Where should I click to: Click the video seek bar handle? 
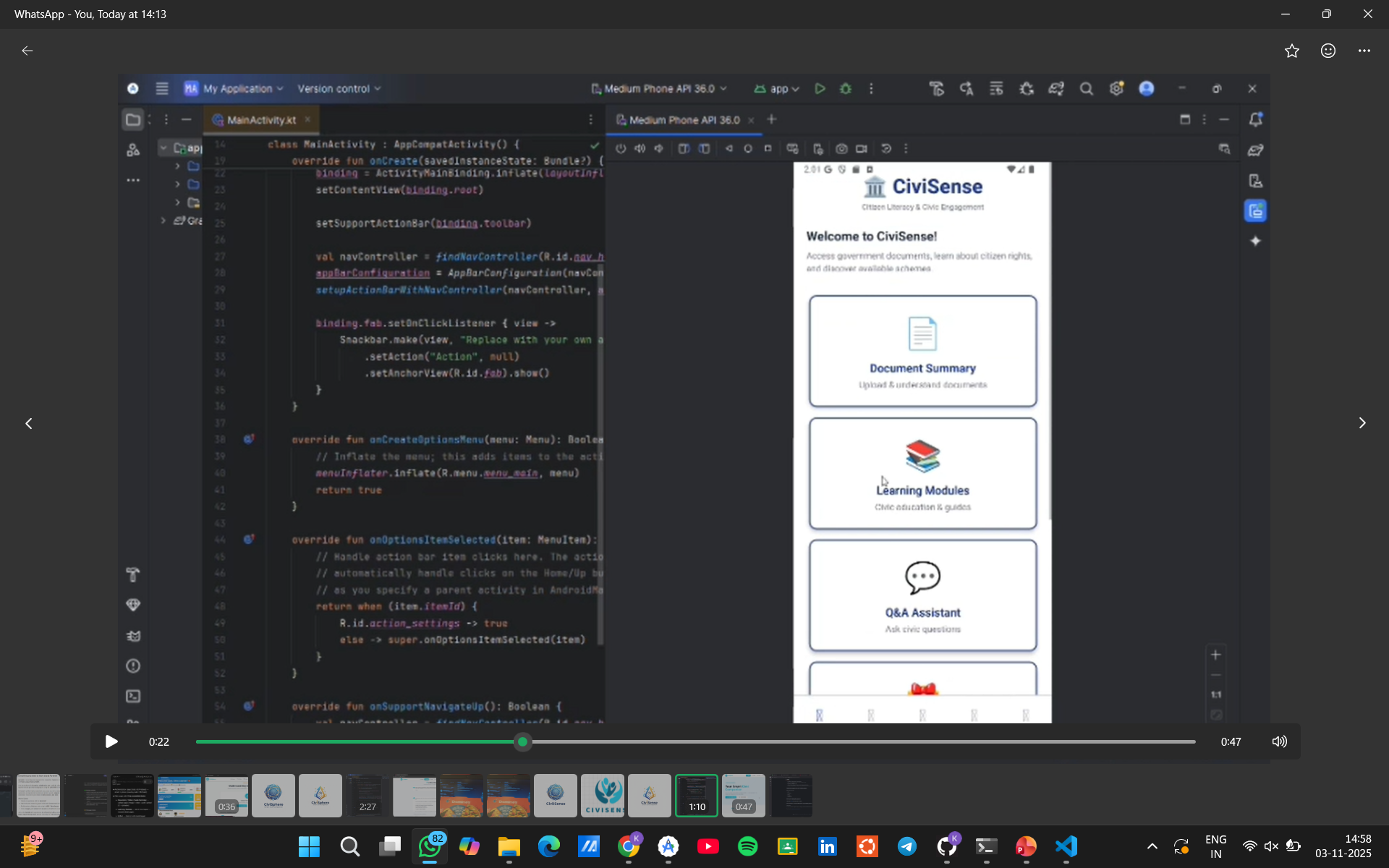[522, 741]
